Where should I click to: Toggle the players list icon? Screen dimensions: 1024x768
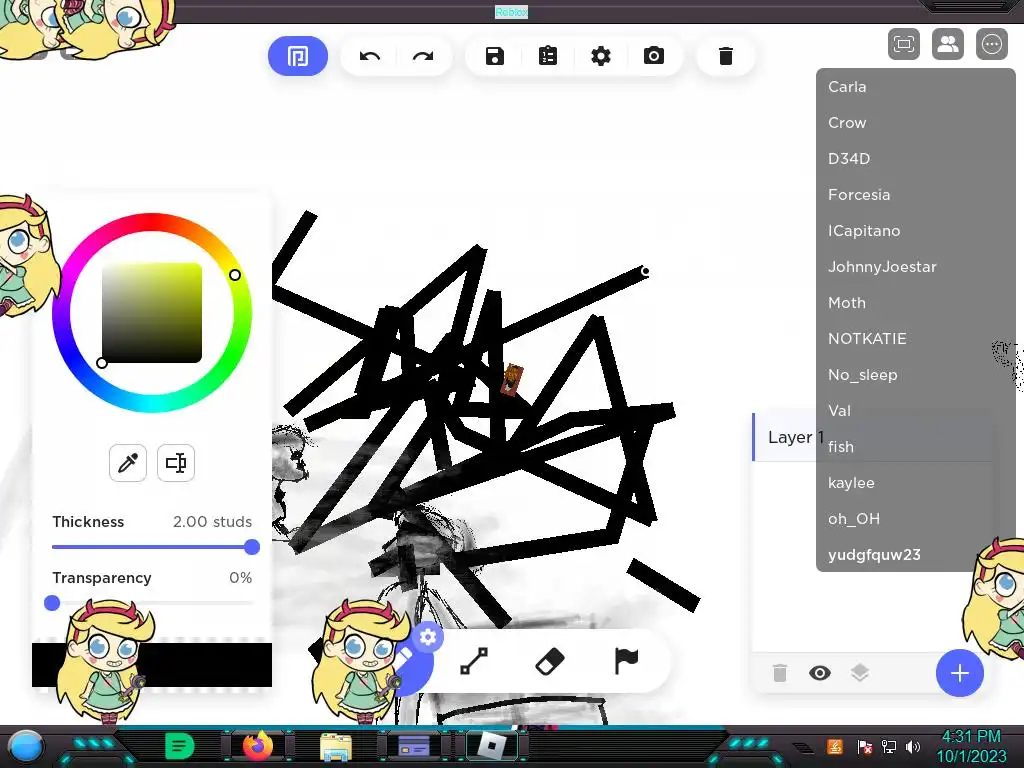coord(948,44)
